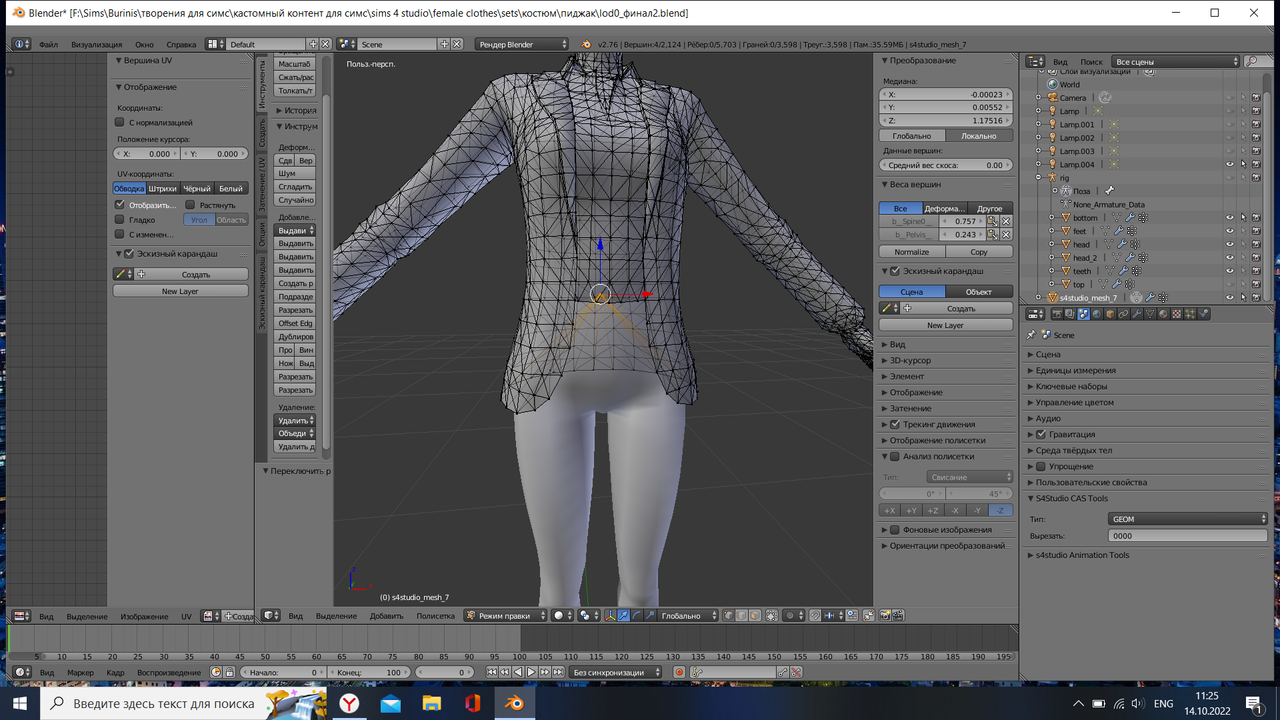This screenshot has height=720, width=1280.
Task: Toggle the Отобразить checkbox in UV panel
Action: click(119, 205)
